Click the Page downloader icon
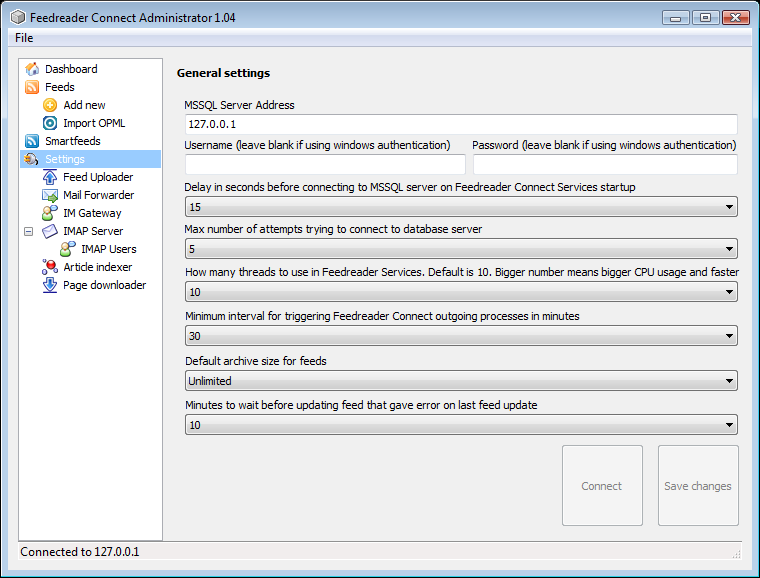Image resolution: width=760 pixels, height=578 pixels. pos(51,285)
